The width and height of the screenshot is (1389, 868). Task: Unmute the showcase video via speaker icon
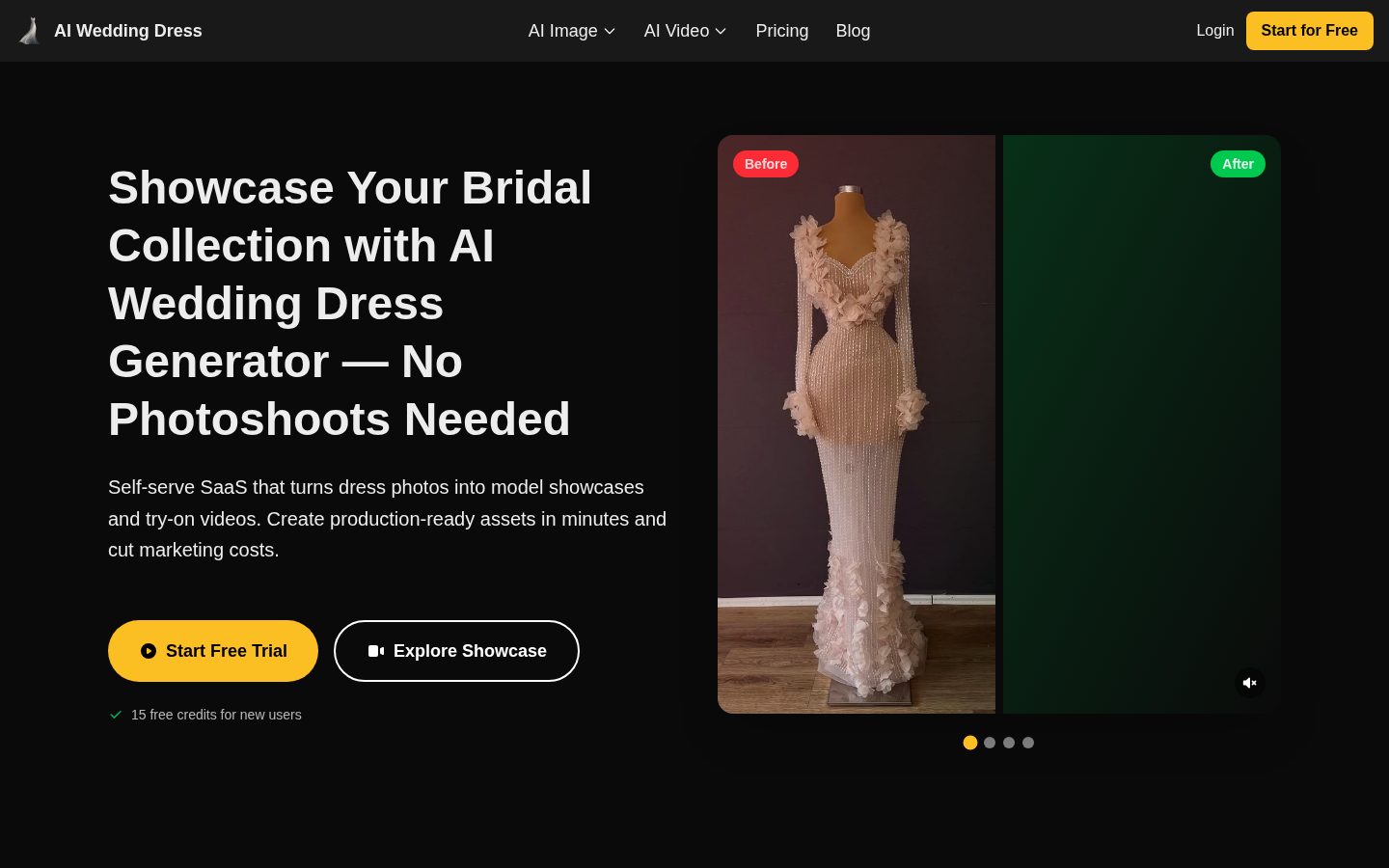tap(1250, 683)
